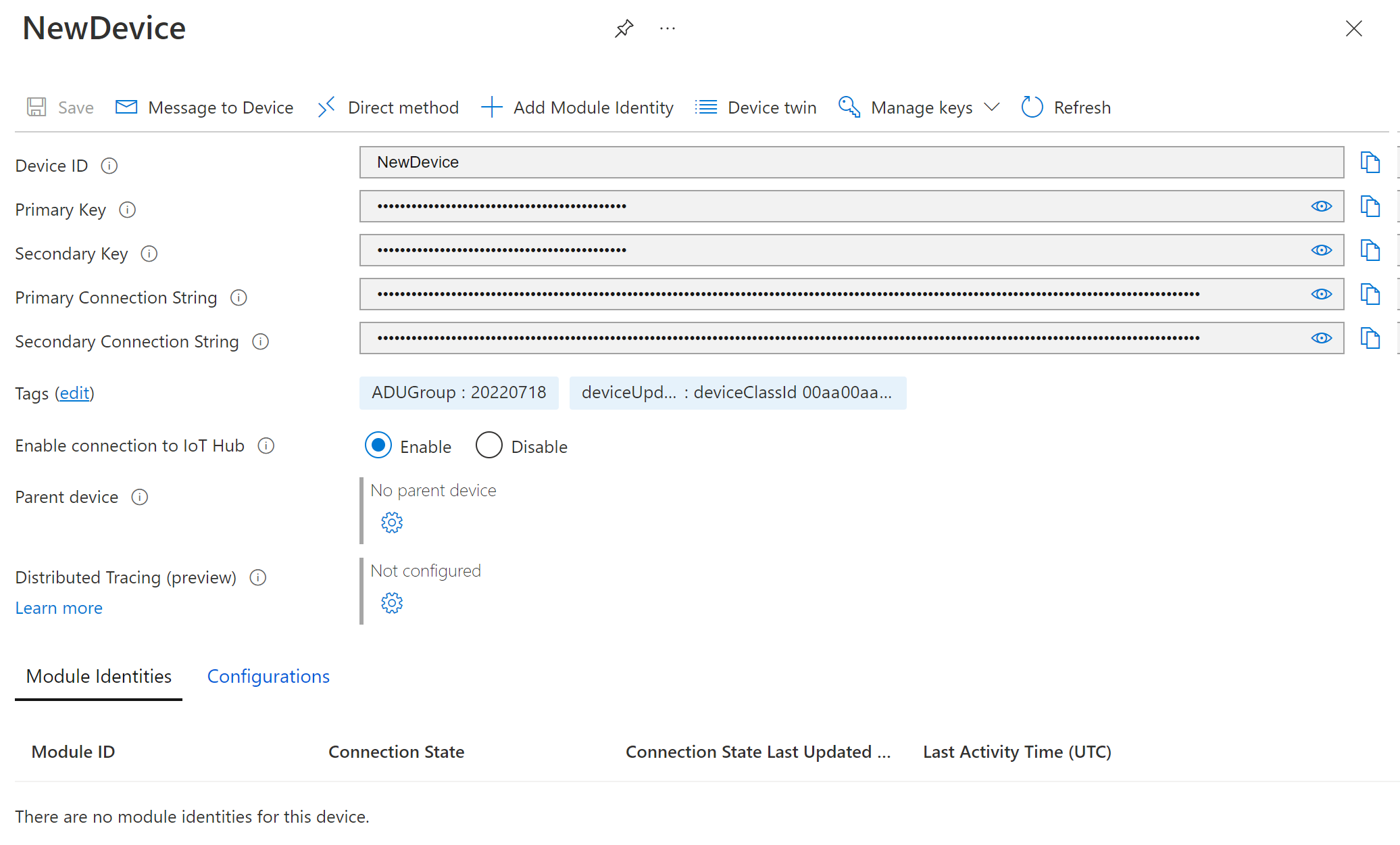This screenshot has height=845, width=1400.
Task: Click the Device ID text field
Action: (850, 162)
